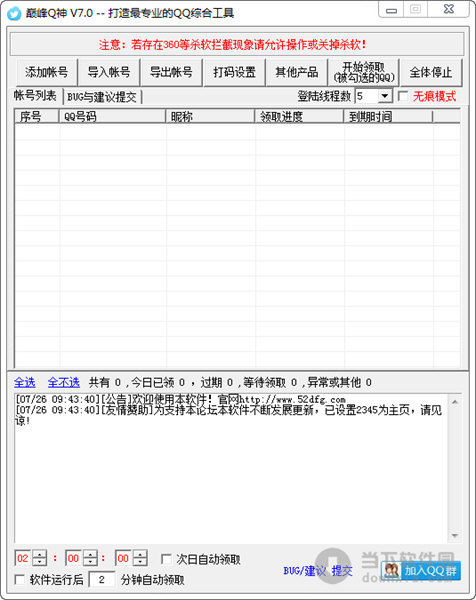Open 打码设置 captcha settings
The image size is (476, 600).
pos(234,72)
